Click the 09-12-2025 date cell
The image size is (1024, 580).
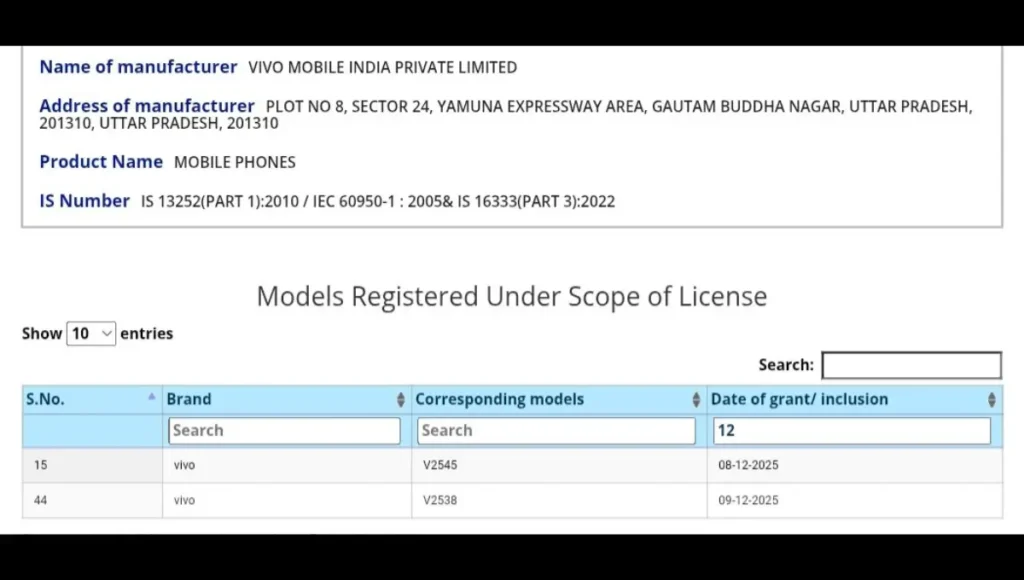click(x=748, y=500)
